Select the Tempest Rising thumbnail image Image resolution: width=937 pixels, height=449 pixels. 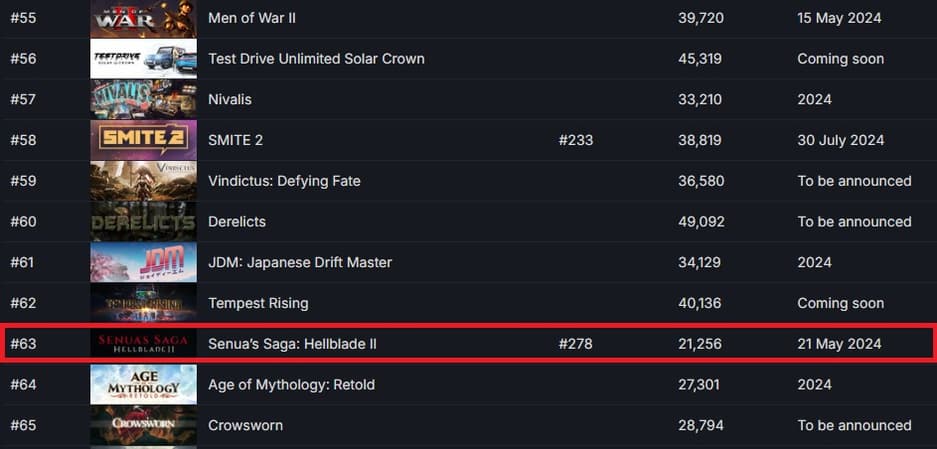point(143,303)
